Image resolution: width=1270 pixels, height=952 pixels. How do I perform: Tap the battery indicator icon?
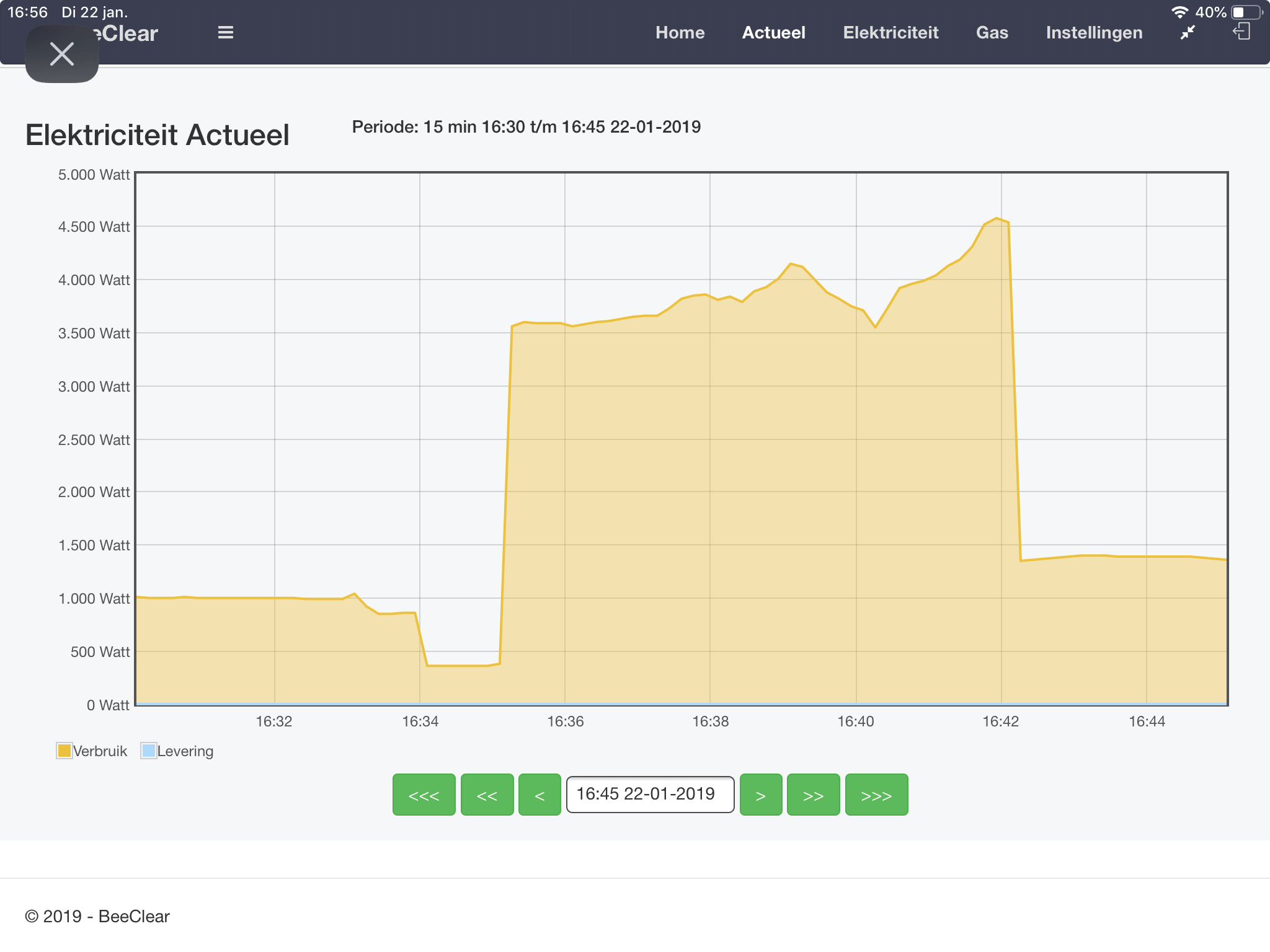[1246, 12]
